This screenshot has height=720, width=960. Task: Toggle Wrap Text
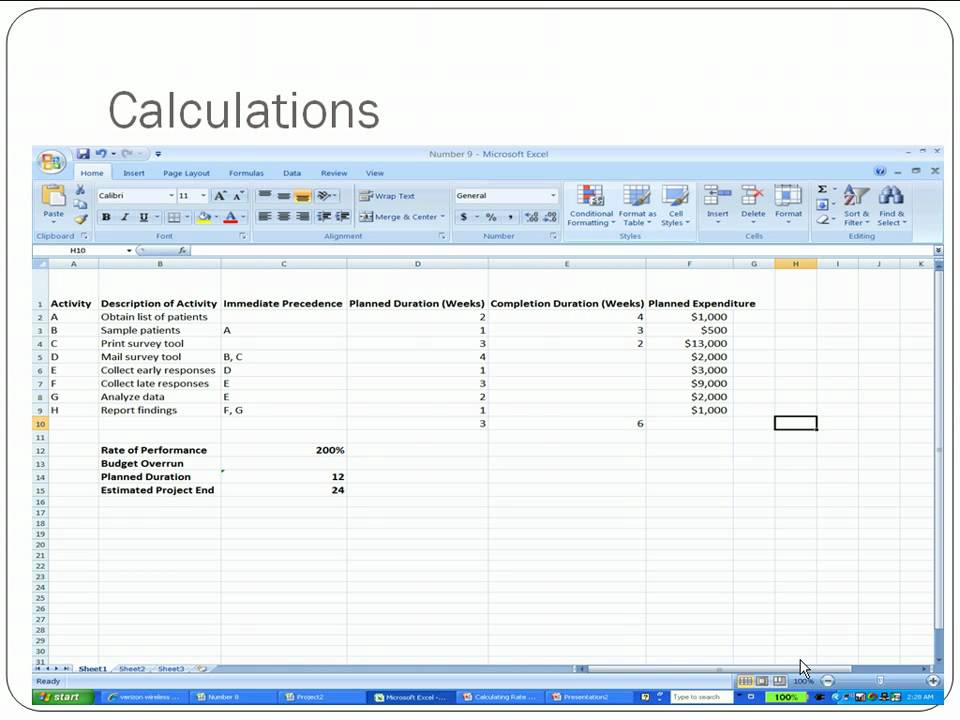click(x=387, y=196)
